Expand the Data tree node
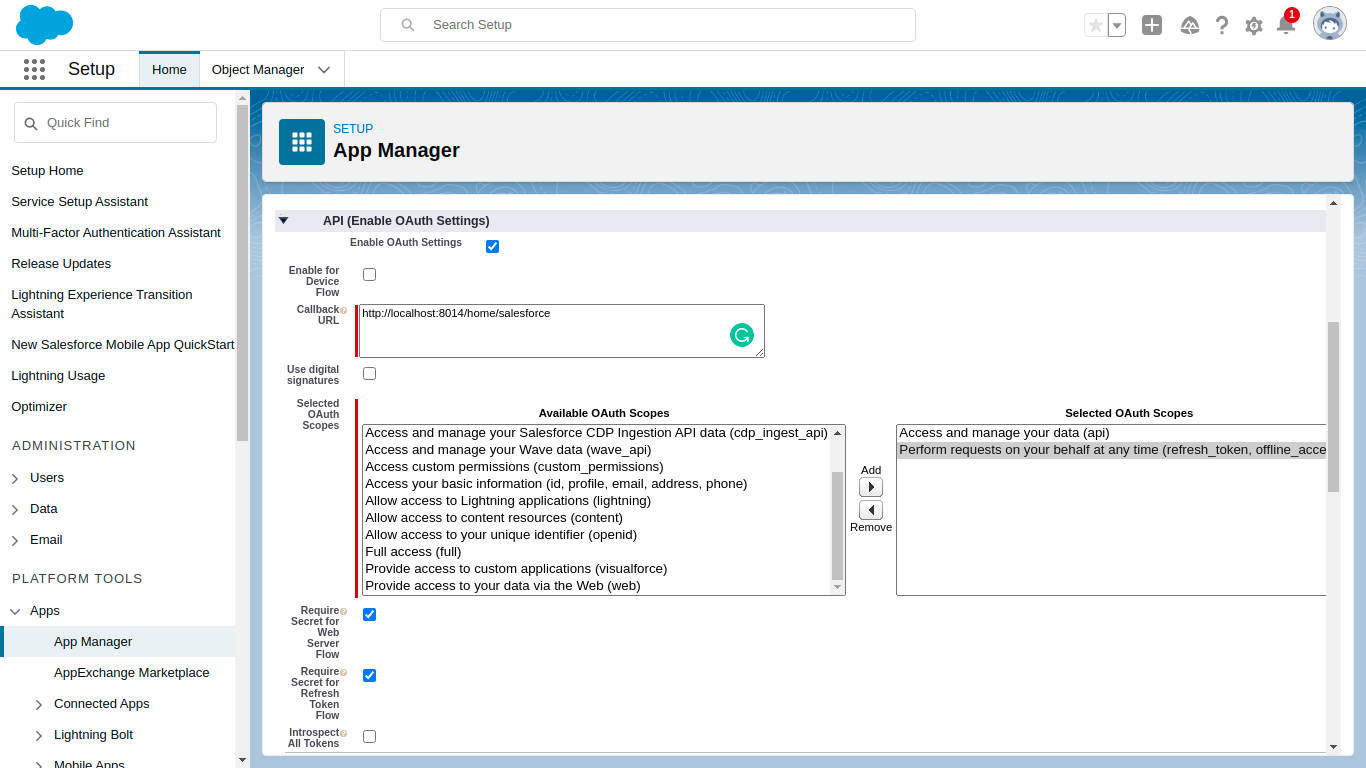This screenshot has width=1366, height=768. tap(15, 510)
